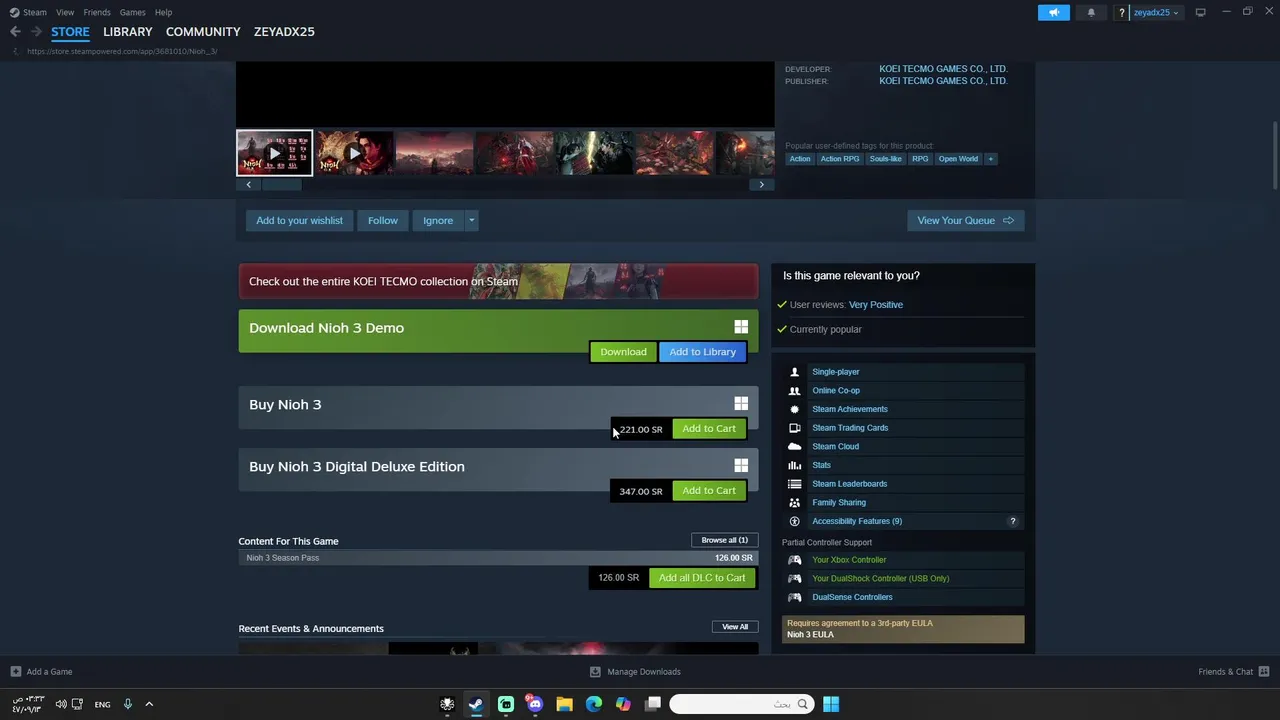The height and width of the screenshot is (720, 1280).
Task: Open the Very Positive user reviews link
Action: coord(876,305)
